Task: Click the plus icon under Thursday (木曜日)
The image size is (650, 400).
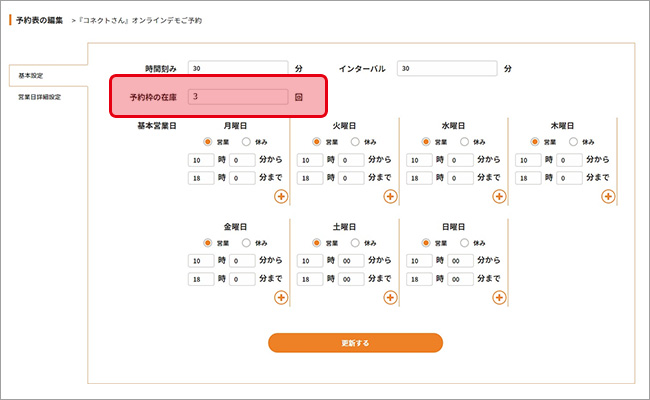Action: tap(608, 196)
